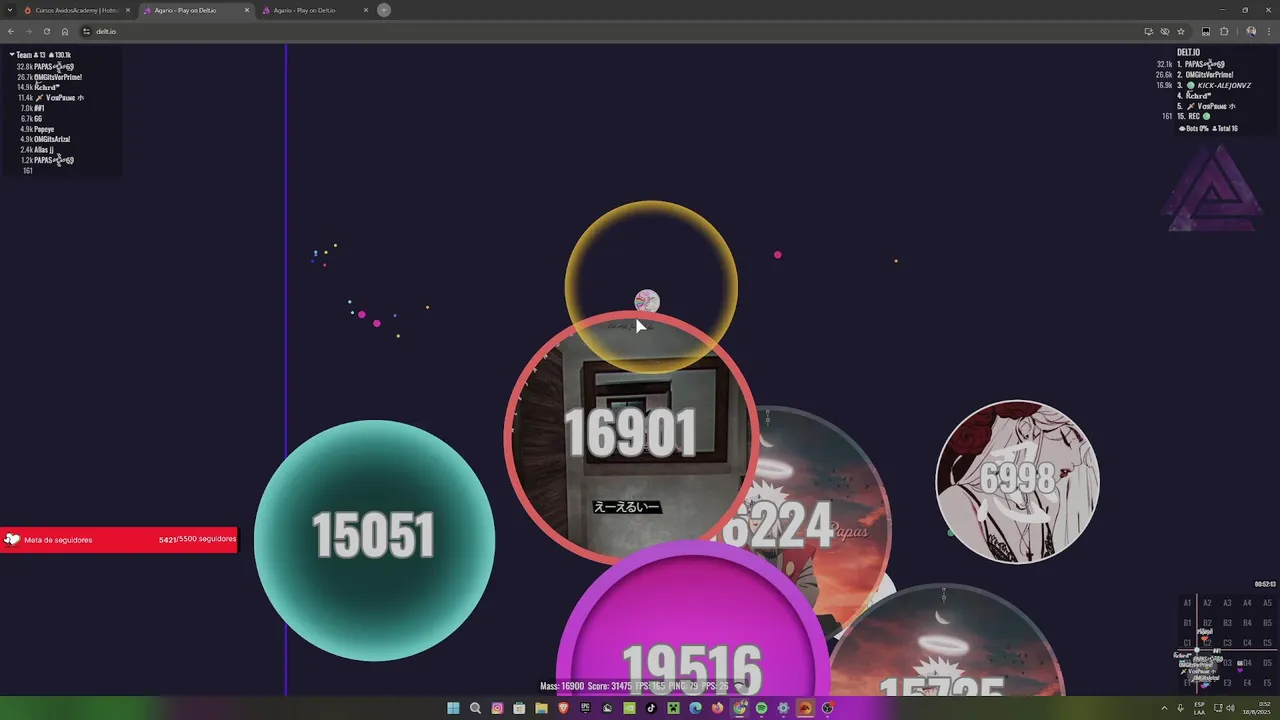
Task: Click the player cell showing mass 16901
Action: tap(630, 437)
